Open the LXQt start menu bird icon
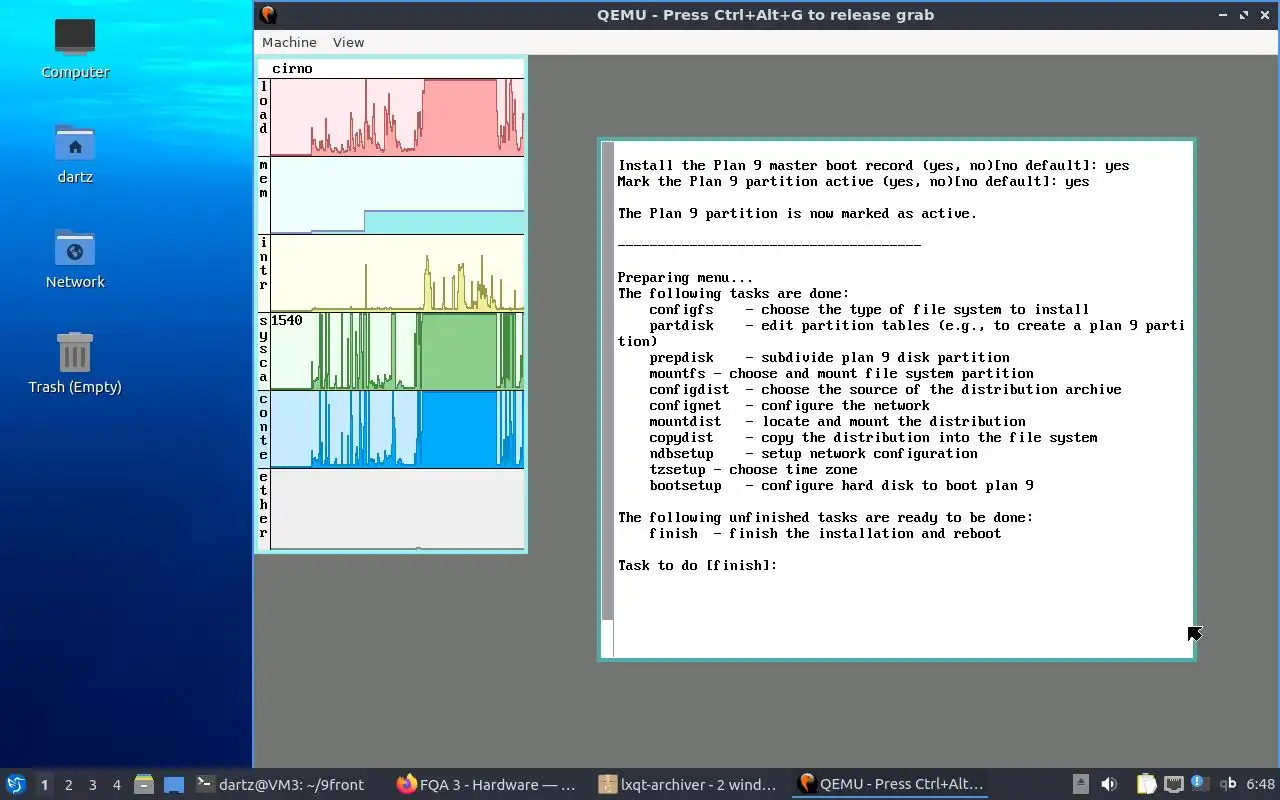Image resolution: width=1280 pixels, height=800 pixels. [16, 784]
